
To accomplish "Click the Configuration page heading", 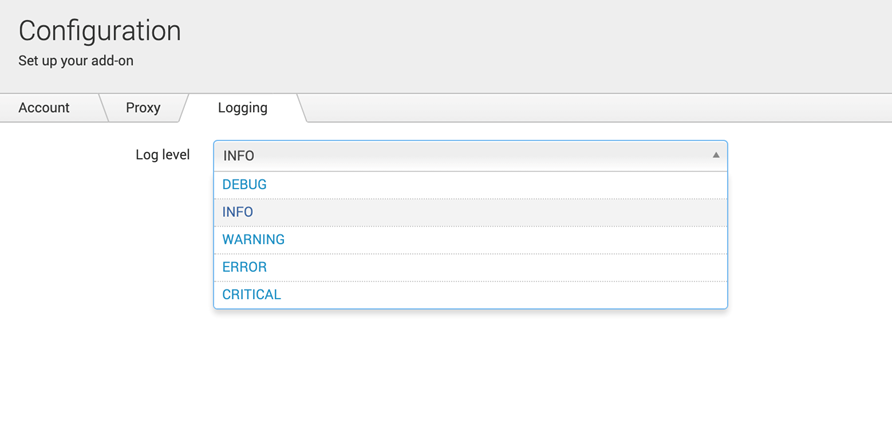I will (x=99, y=30).
